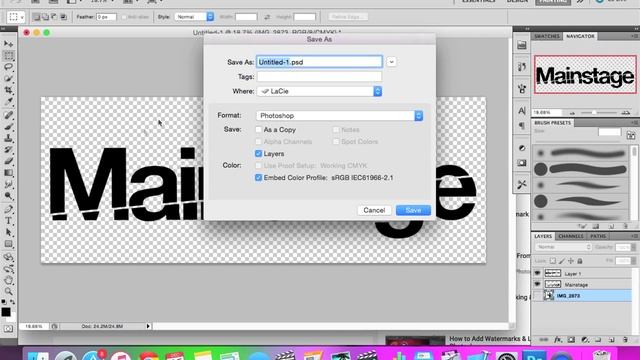The image size is (640, 360).
Task: Select the Rectangle shape tool
Action: click(x=8, y=244)
